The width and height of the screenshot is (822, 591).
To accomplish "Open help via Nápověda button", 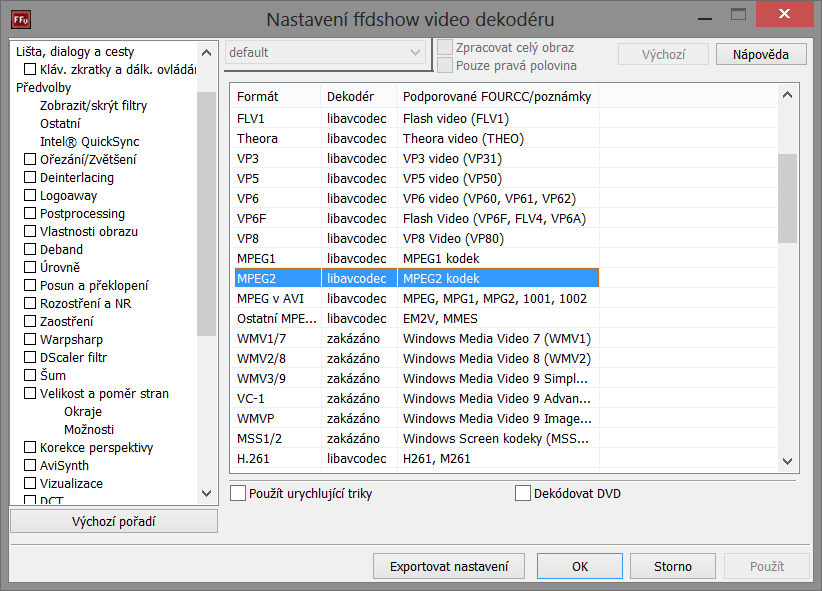I will (x=760, y=54).
